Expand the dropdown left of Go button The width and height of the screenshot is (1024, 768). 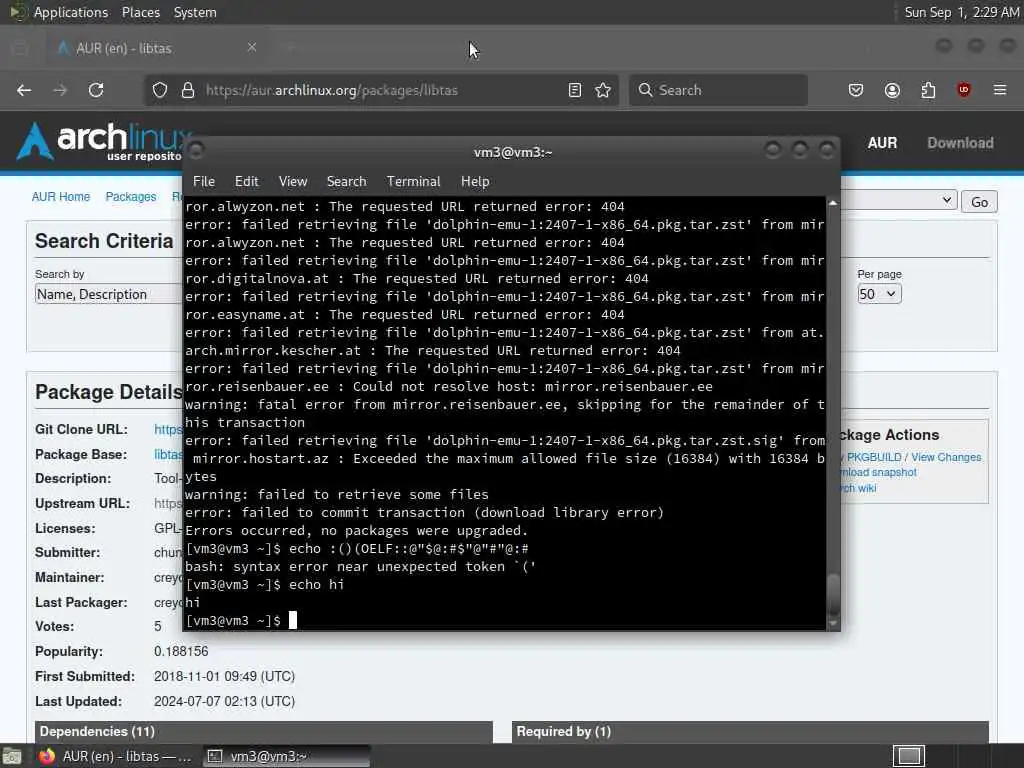click(x=899, y=200)
